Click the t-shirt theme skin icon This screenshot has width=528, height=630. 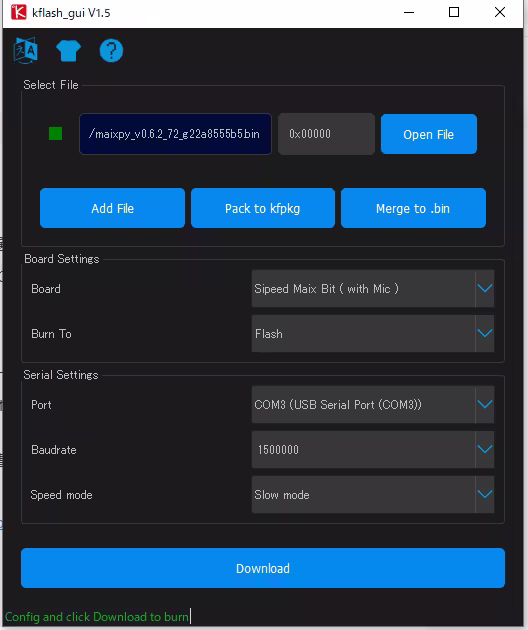[x=68, y=51]
